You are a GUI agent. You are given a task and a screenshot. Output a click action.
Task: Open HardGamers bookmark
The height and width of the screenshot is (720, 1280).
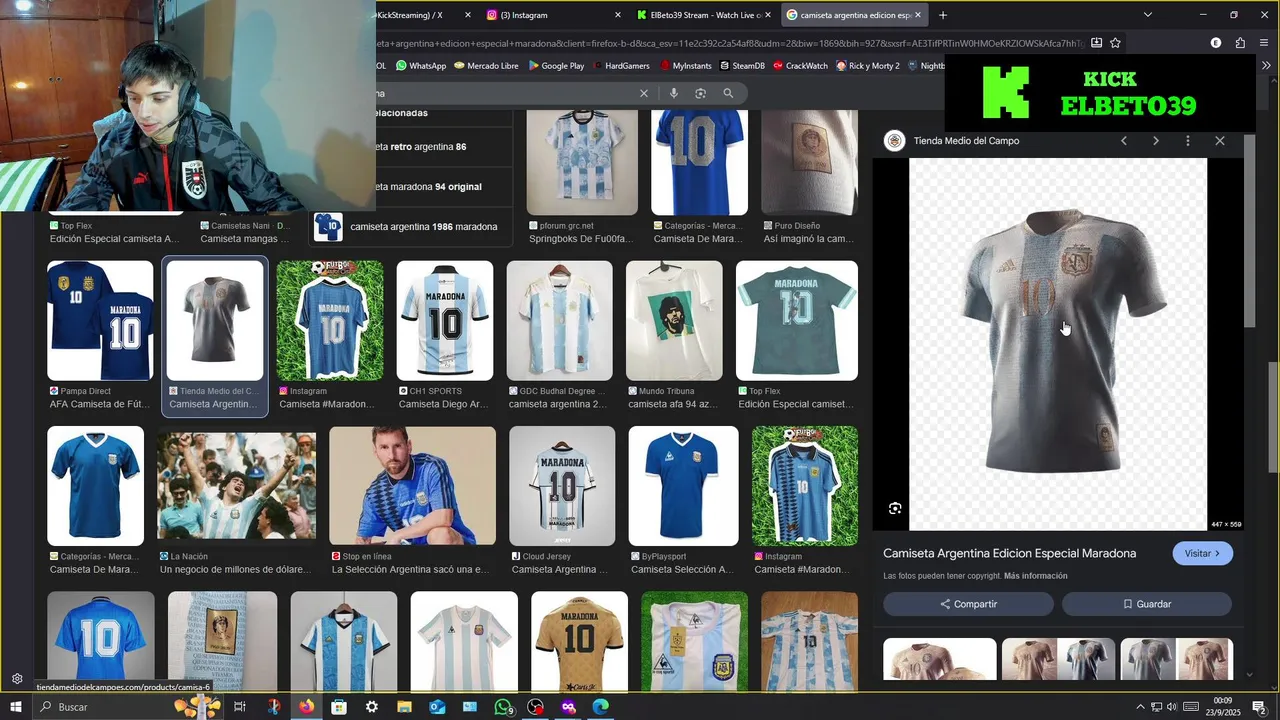(x=621, y=66)
